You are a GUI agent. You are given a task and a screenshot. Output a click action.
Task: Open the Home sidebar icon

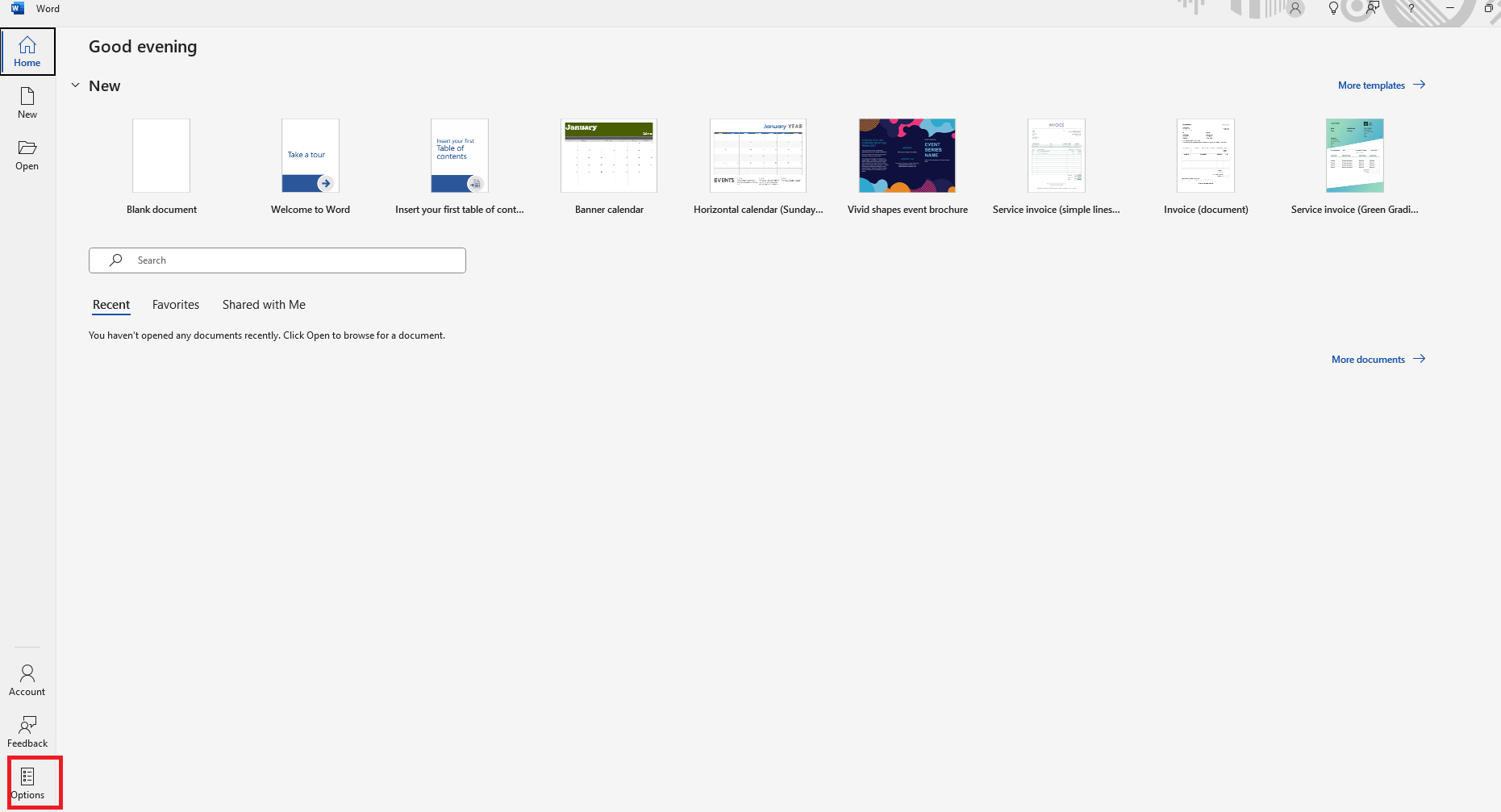[x=27, y=50]
